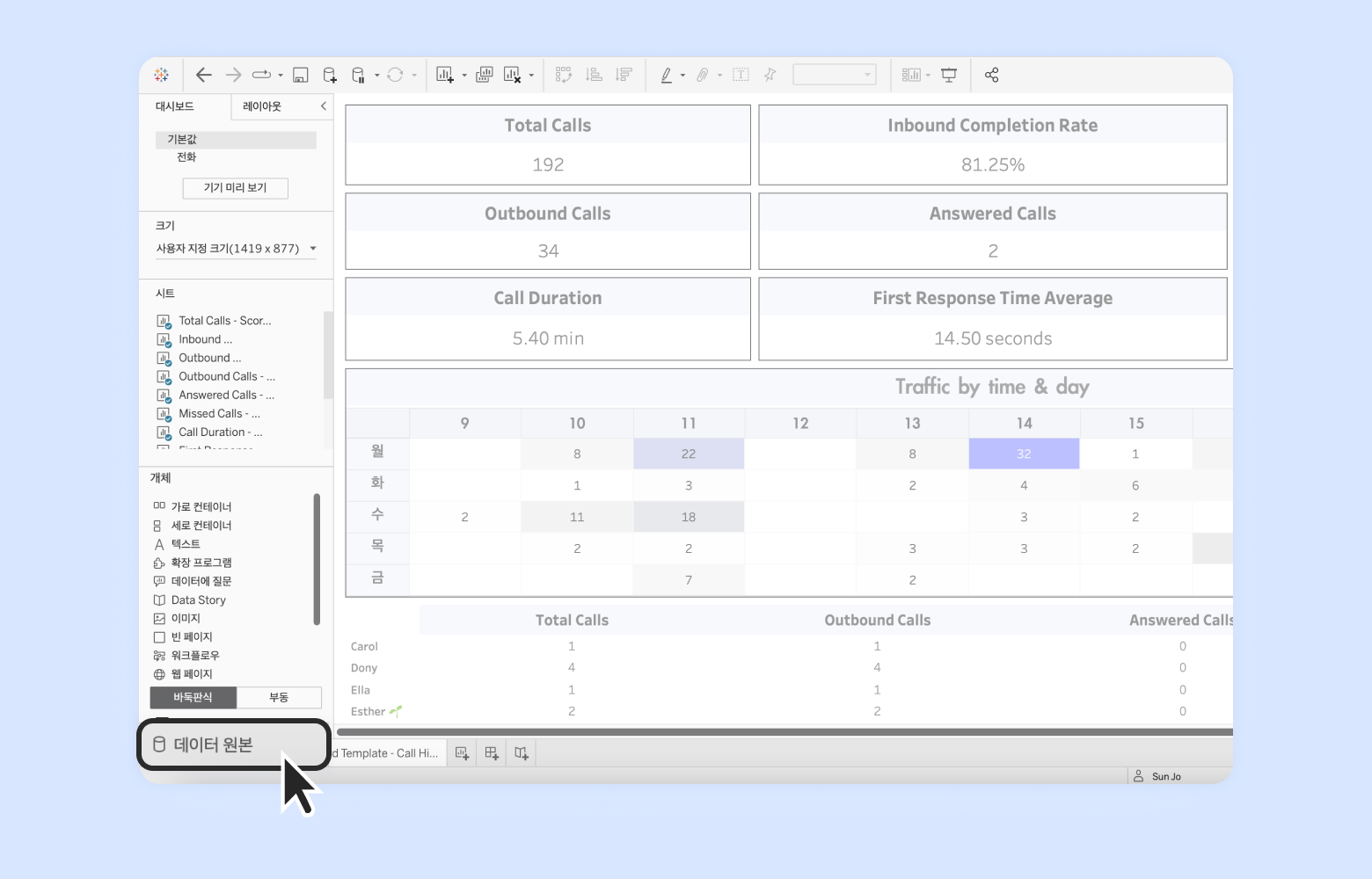Duplicate the sheet using the toolbar icon
The image size is (1372, 879).
click(484, 75)
